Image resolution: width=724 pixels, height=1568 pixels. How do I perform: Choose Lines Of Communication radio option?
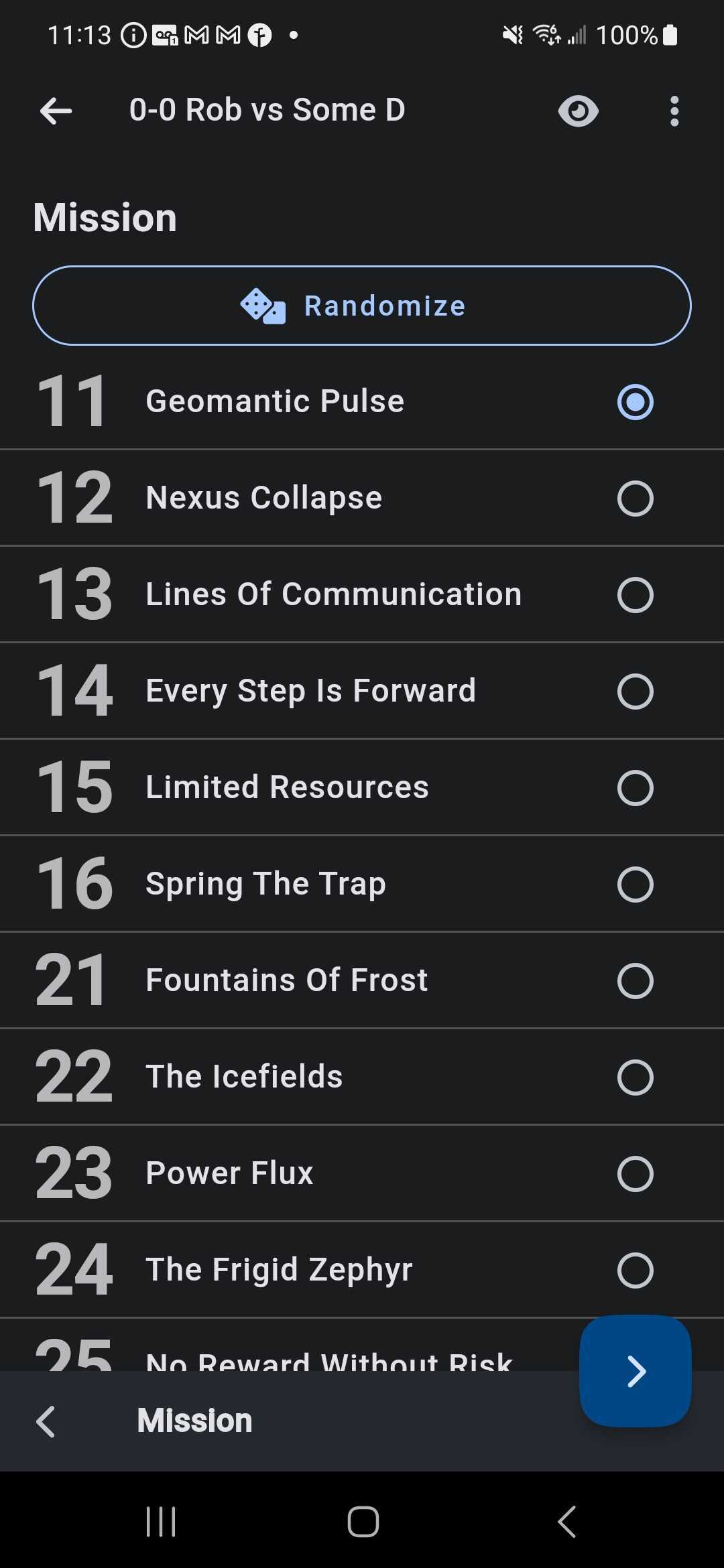point(635,595)
